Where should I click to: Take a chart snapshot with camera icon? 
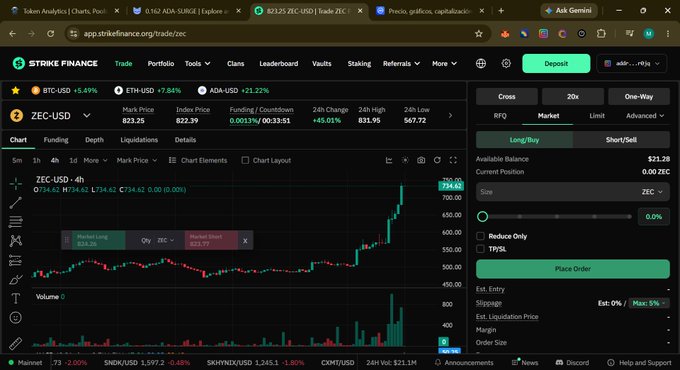[x=421, y=160]
